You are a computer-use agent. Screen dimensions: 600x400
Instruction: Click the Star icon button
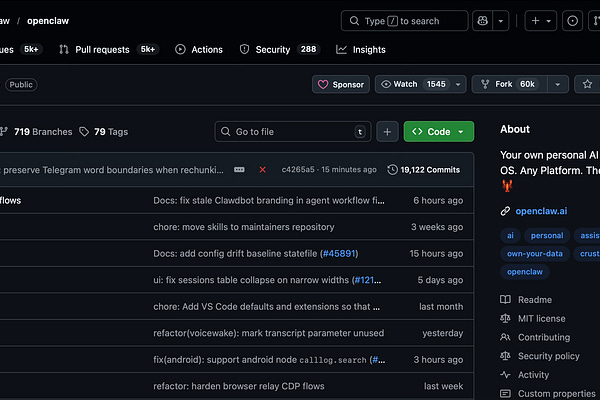(x=587, y=84)
